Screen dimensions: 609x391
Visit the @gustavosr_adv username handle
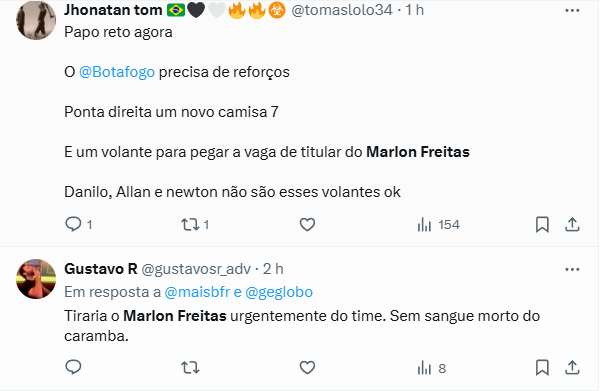click(196, 269)
